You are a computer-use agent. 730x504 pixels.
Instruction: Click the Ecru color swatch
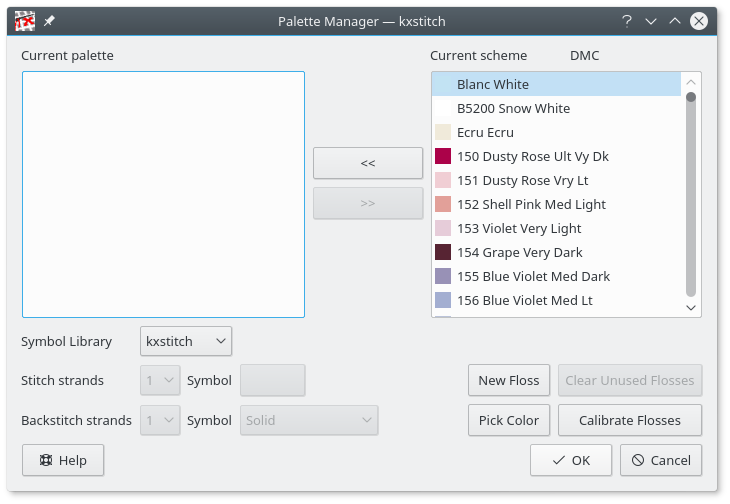click(x=443, y=132)
